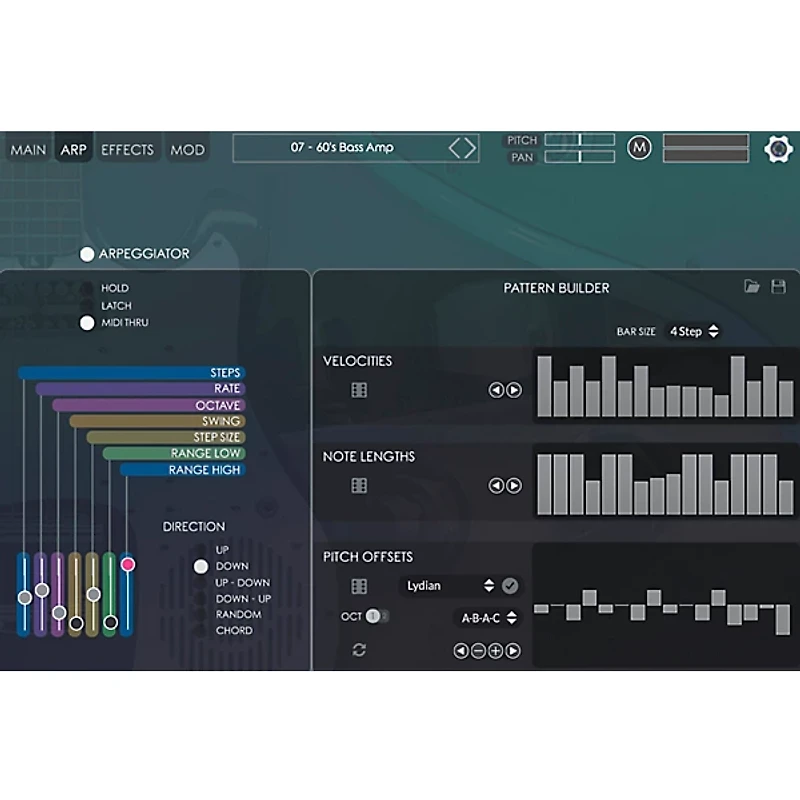Screen dimensions: 800x800
Task: Click the load pattern folder icon
Action: [752, 287]
